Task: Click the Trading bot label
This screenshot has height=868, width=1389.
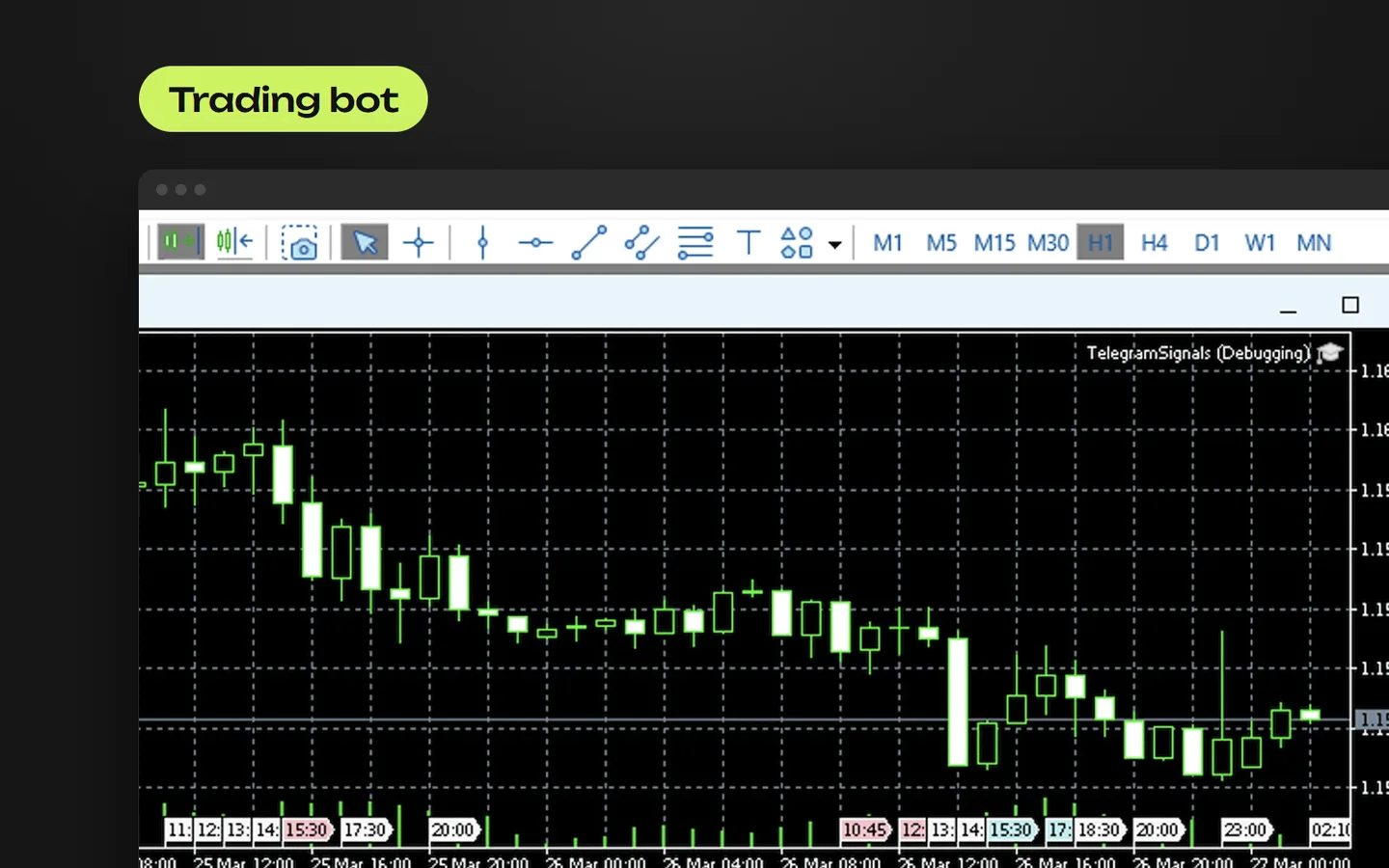Action: pos(284,99)
